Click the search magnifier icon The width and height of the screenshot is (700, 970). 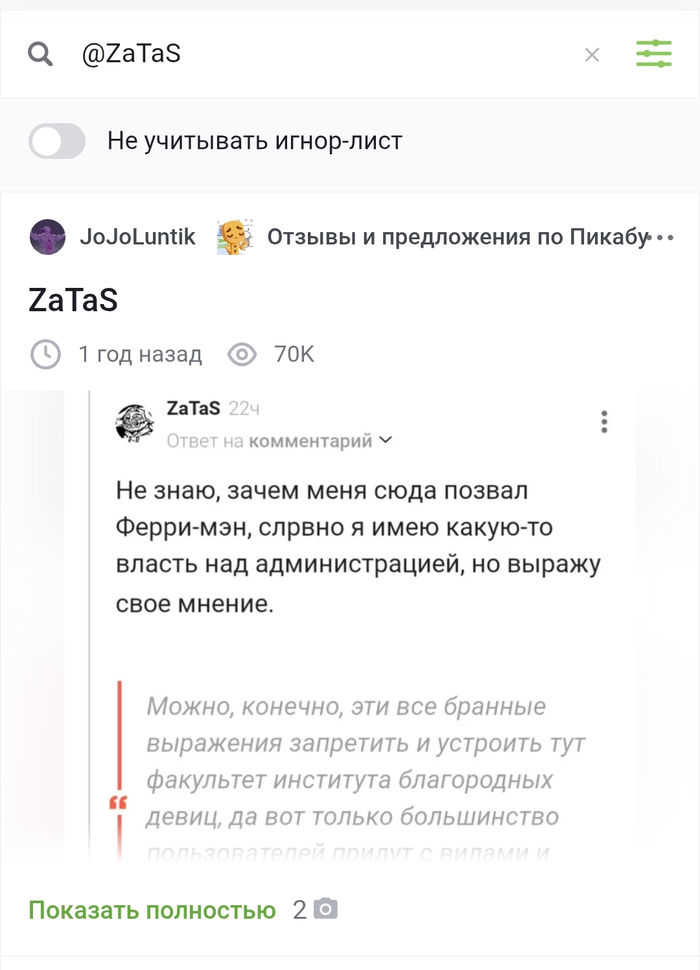point(40,54)
